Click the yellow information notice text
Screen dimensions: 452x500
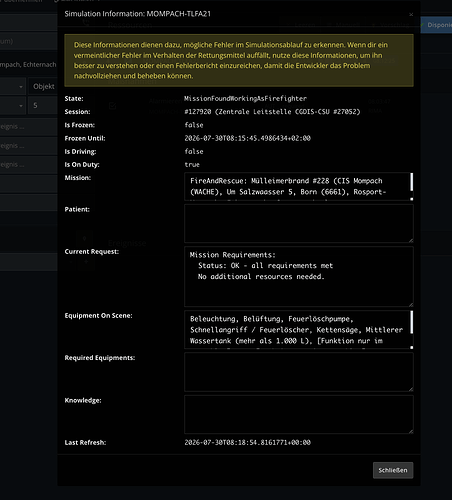click(x=230, y=60)
